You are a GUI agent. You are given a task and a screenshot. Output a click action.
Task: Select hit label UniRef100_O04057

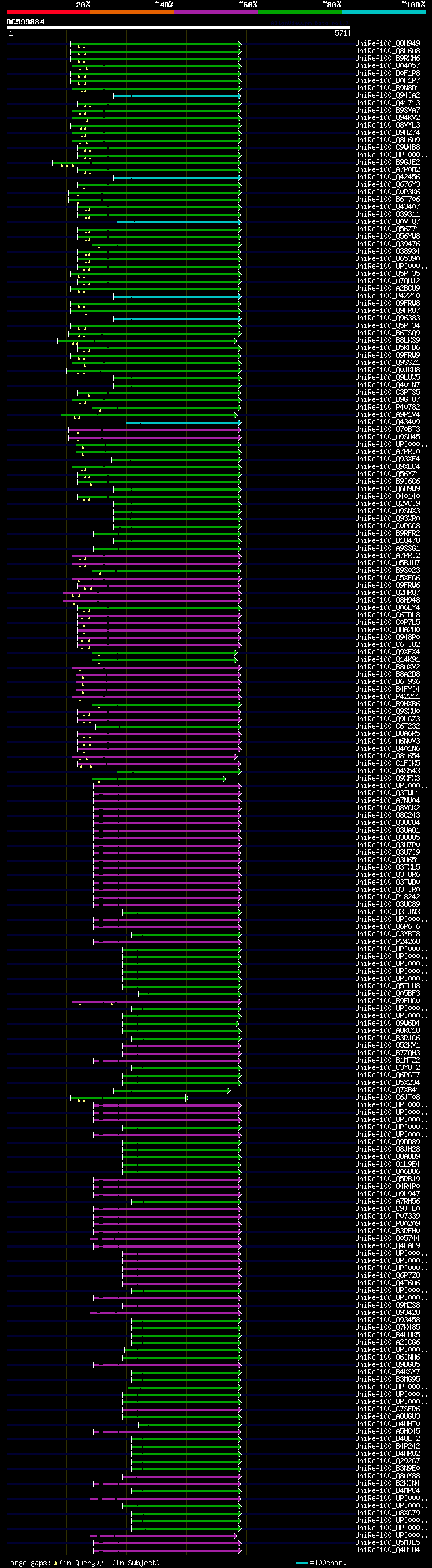tap(387, 66)
